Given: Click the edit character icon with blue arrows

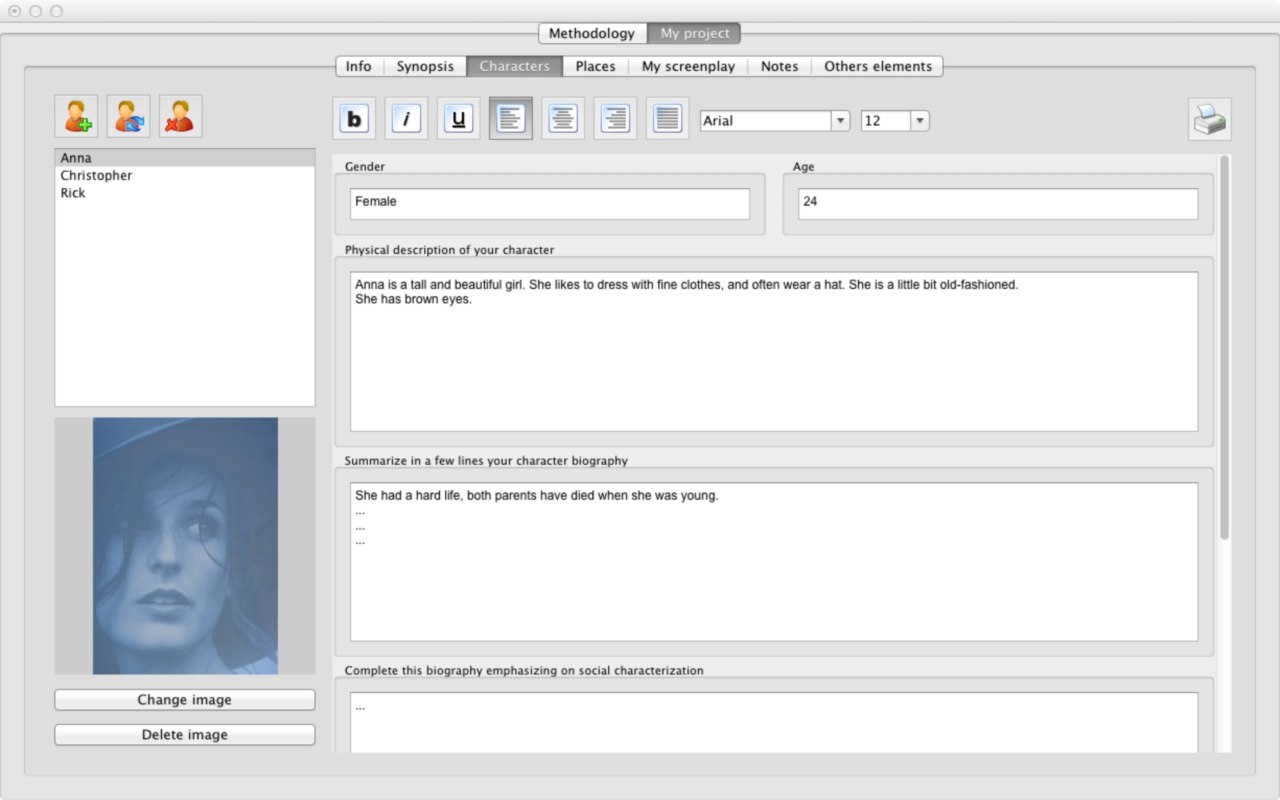Looking at the screenshot, I should [x=129, y=116].
